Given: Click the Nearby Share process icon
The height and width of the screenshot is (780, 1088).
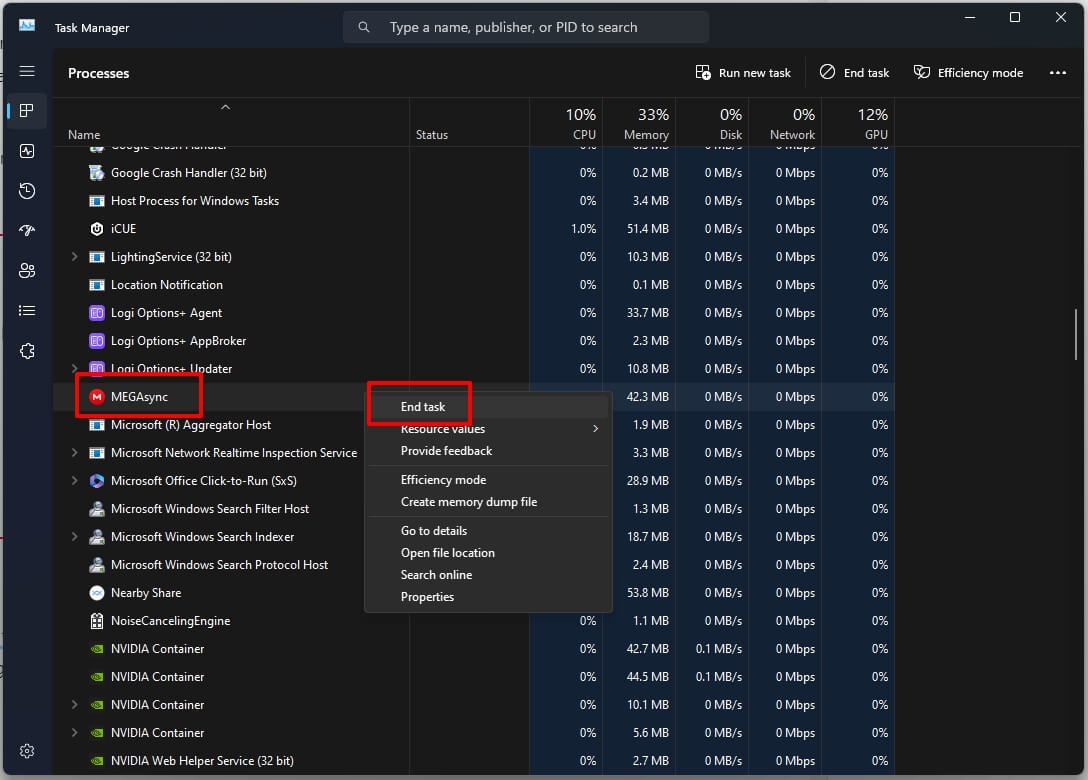Looking at the screenshot, I should pyautogui.click(x=97, y=593).
